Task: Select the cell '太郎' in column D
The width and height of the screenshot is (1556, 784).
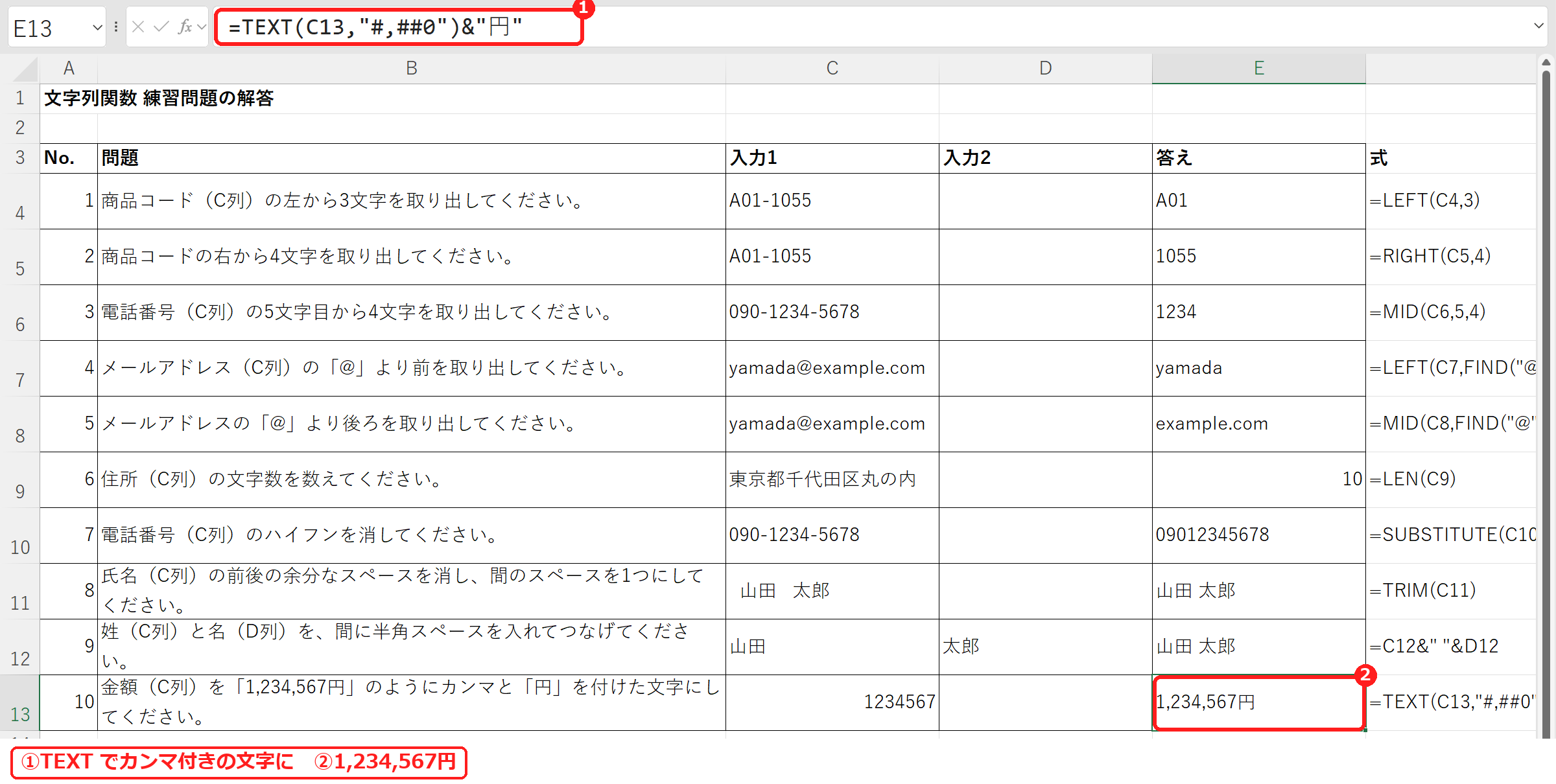Action: click(x=1046, y=647)
